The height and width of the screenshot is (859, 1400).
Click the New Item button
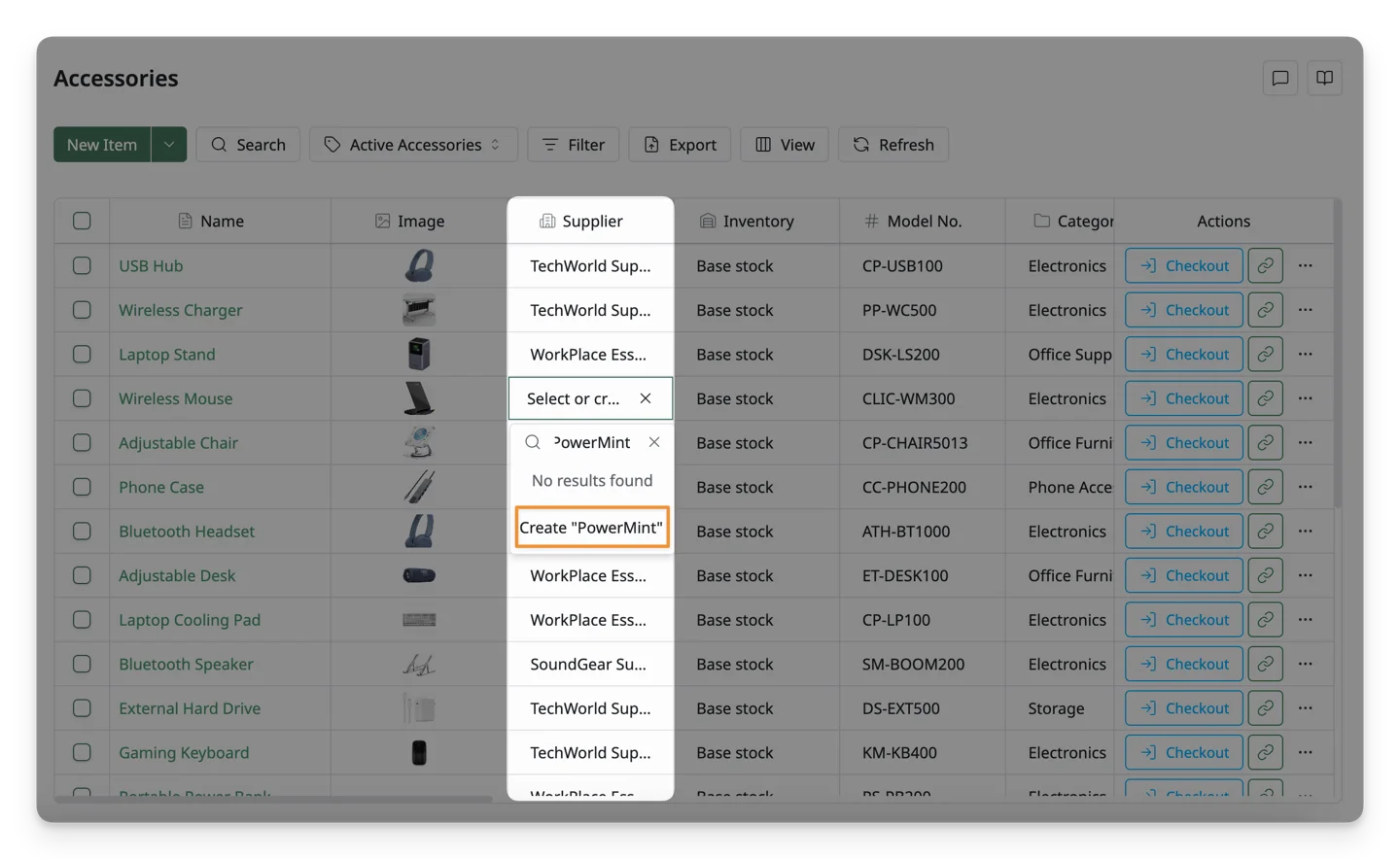pyautogui.click(x=102, y=145)
